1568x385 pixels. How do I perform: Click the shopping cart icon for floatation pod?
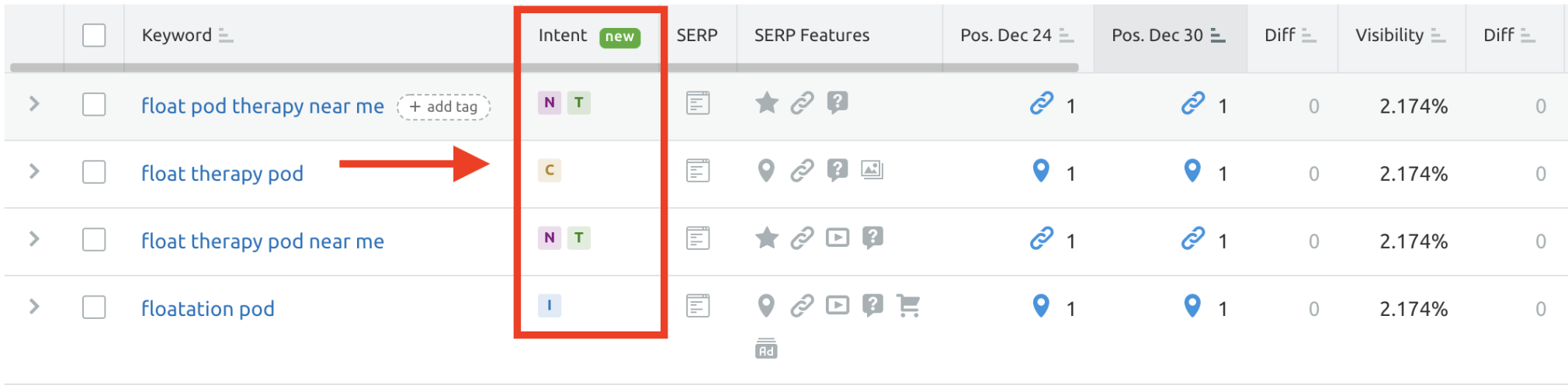click(x=908, y=306)
